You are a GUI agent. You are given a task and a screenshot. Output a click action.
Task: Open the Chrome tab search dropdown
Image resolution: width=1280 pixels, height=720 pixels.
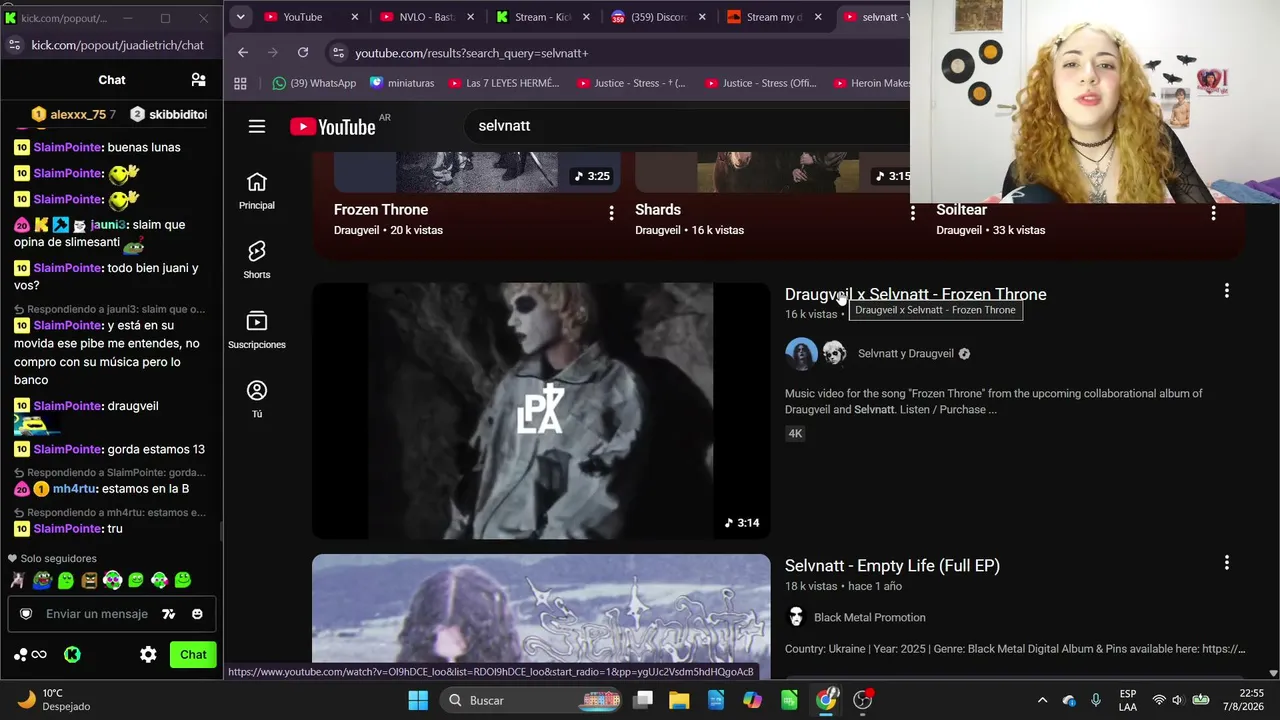point(240,17)
